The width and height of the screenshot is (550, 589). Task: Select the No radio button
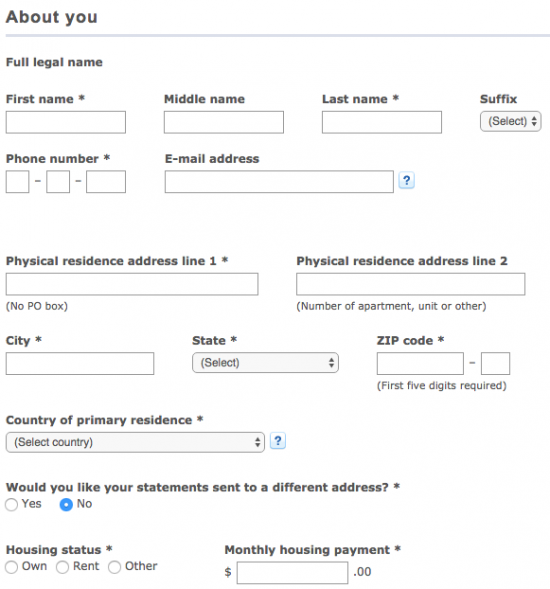click(66, 504)
